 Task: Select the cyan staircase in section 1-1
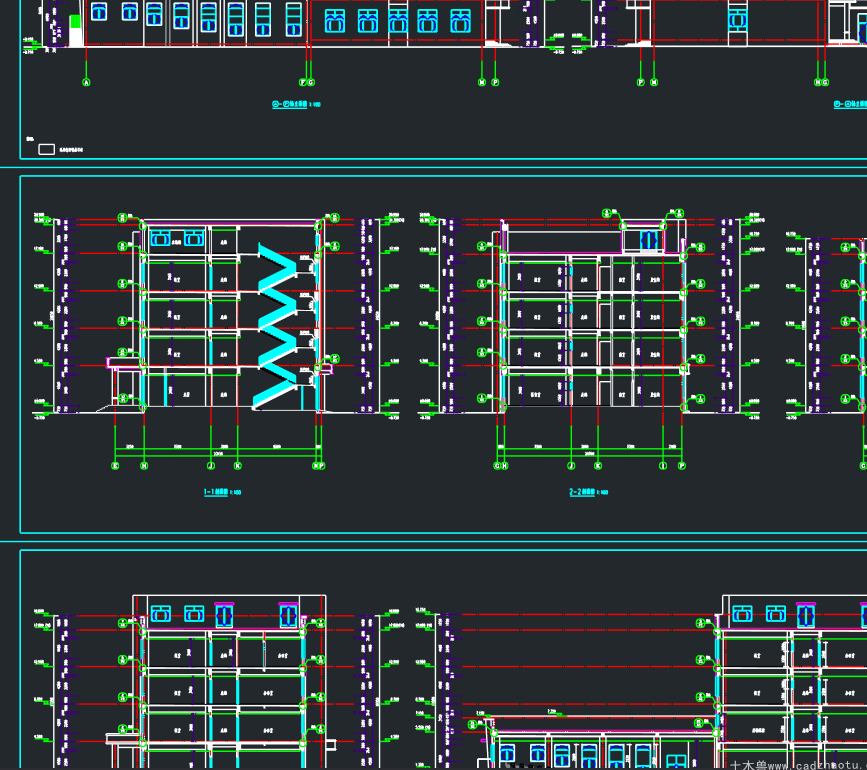pos(275,326)
